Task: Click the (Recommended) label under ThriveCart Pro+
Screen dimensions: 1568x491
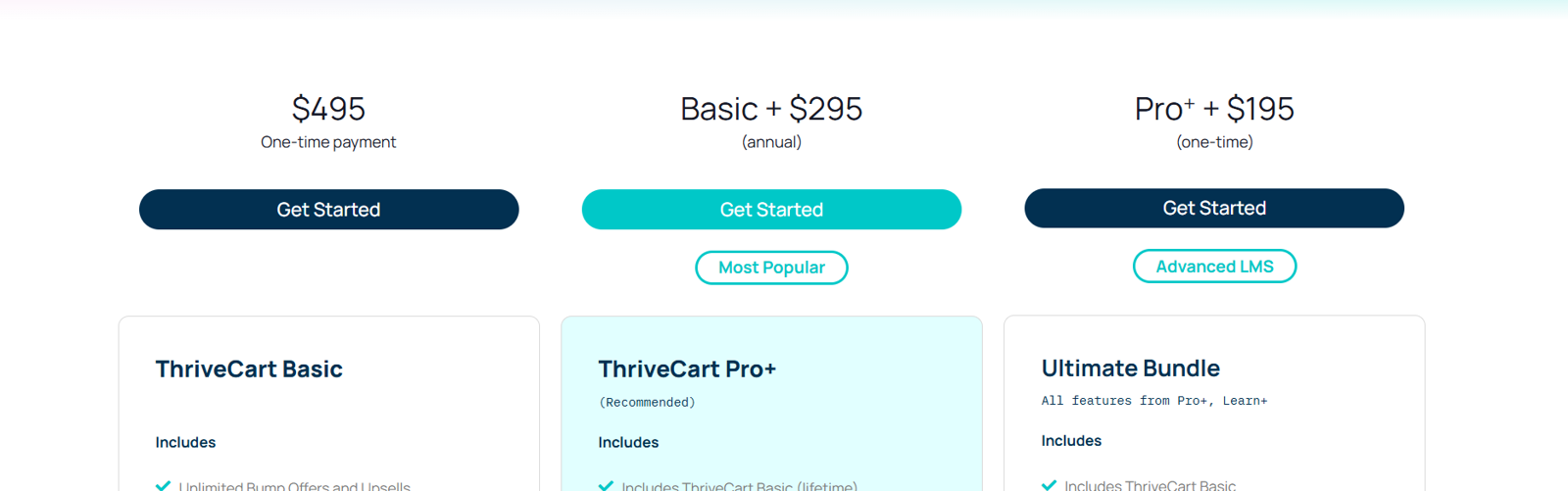Action: 647,403
